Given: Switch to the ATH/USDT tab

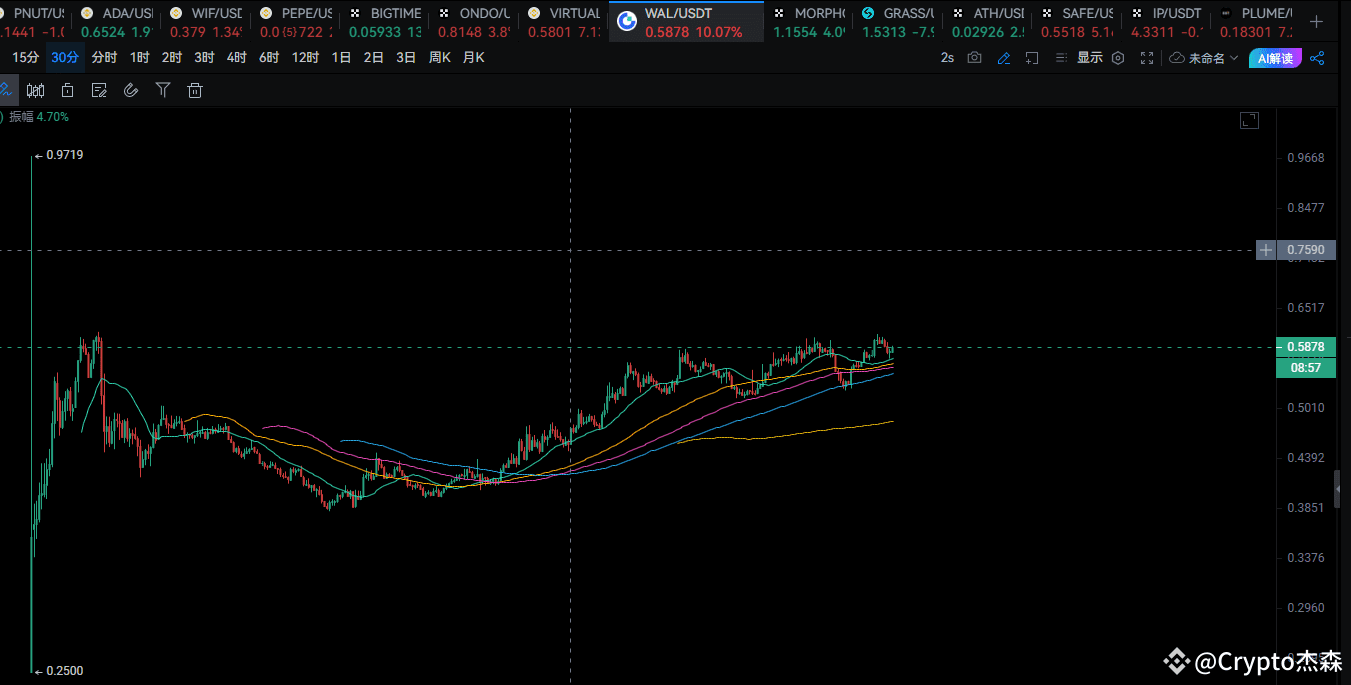Looking at the screenshot, I should point(988,22).
